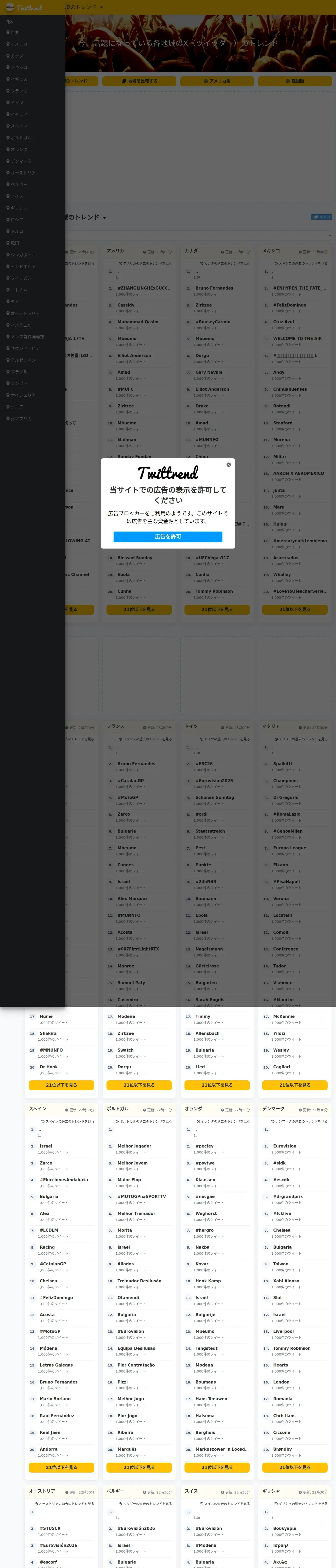Click the pin icon beside タイ
This screenshot has height=1568, width=336.
pyautogui.click(x=8, y=301)
